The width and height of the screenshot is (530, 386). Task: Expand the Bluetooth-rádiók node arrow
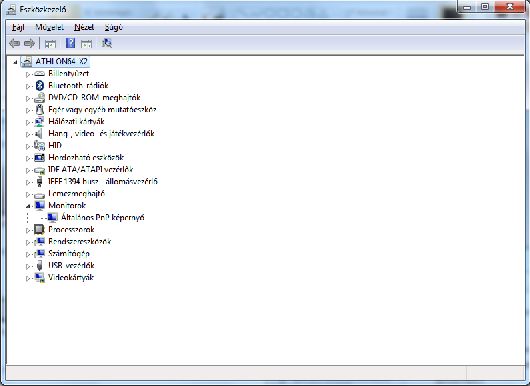point(28,86)
